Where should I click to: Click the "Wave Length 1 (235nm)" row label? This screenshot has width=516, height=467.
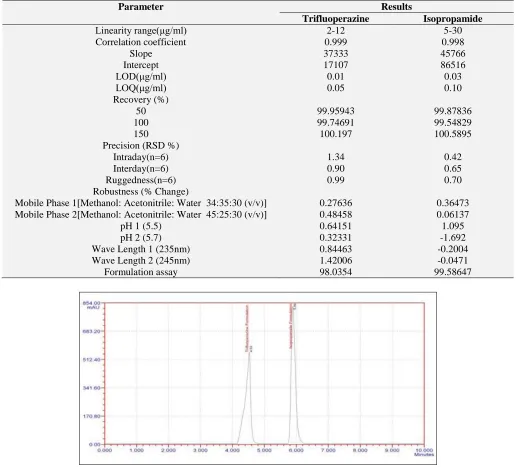click(x=141, y=249)
